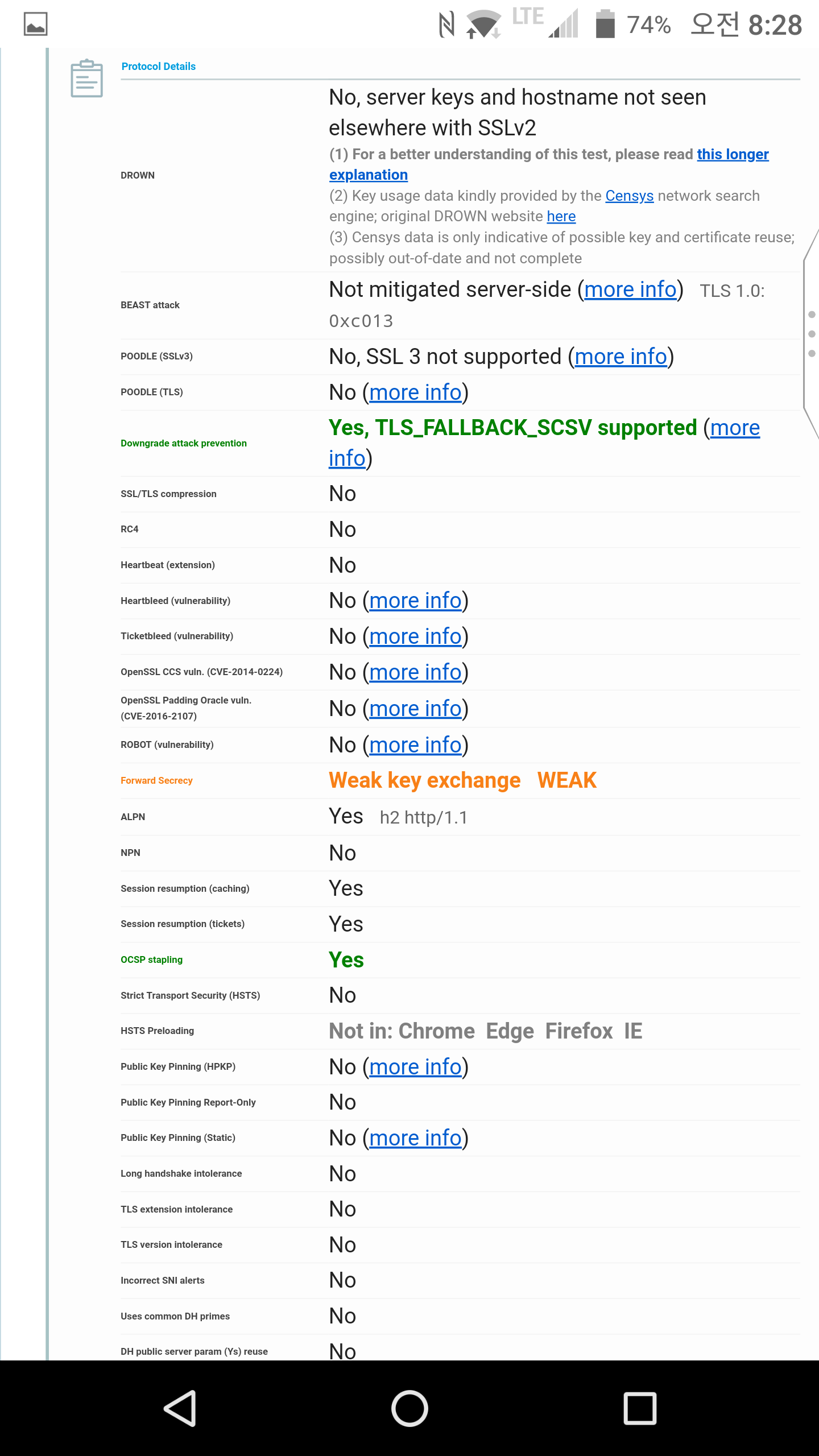The height and width of the screenshot is (1456, 819).
Task: Open ROBOT vulnerability more info link
Action: coord(415,745)
